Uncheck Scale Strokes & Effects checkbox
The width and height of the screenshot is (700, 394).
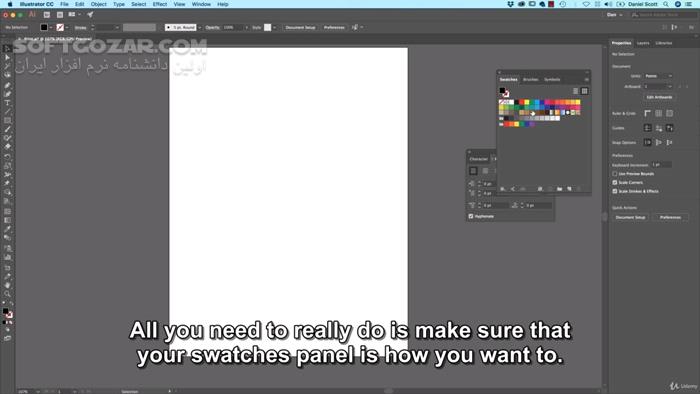point(615,191)
